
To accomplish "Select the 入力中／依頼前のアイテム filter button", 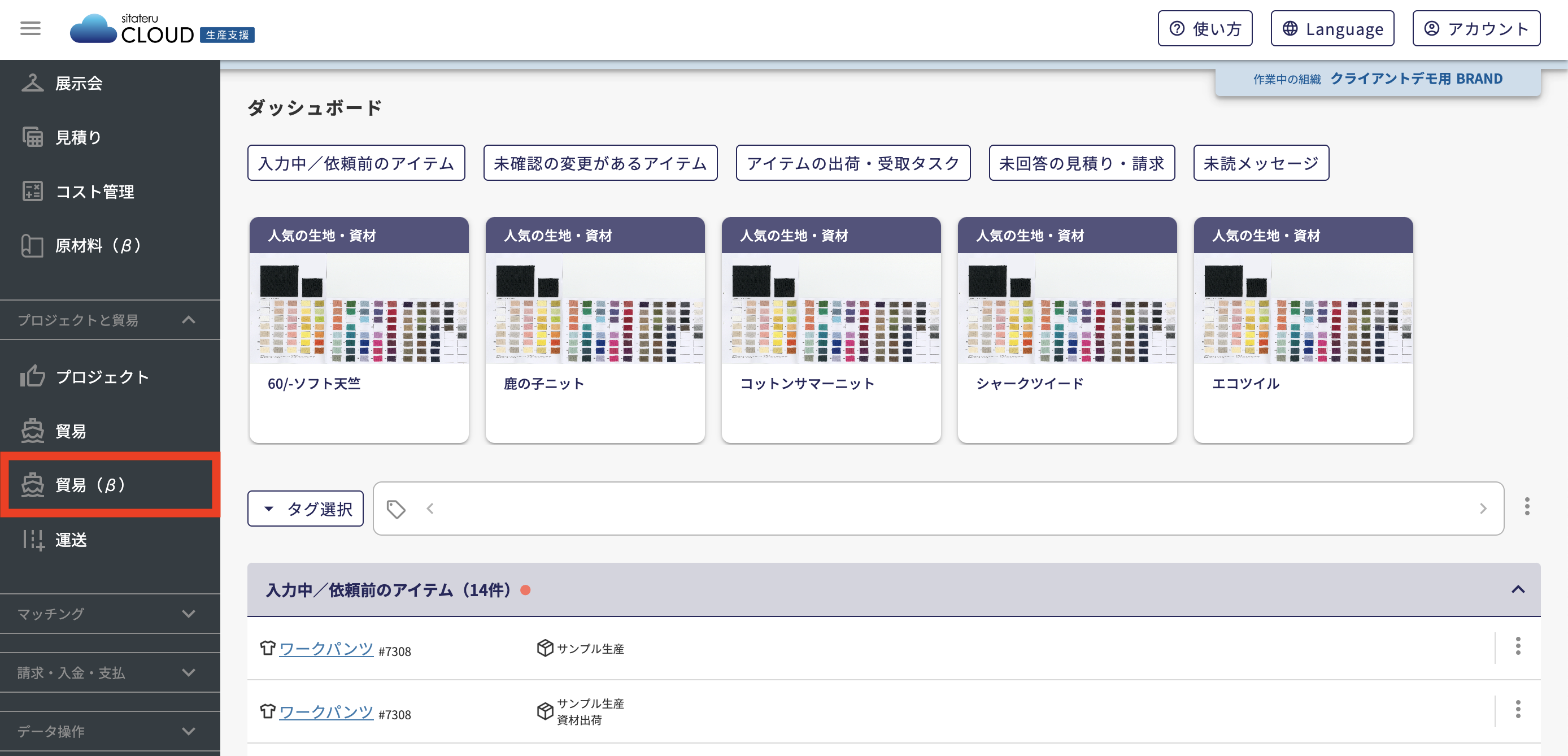I will coord(356,163).
